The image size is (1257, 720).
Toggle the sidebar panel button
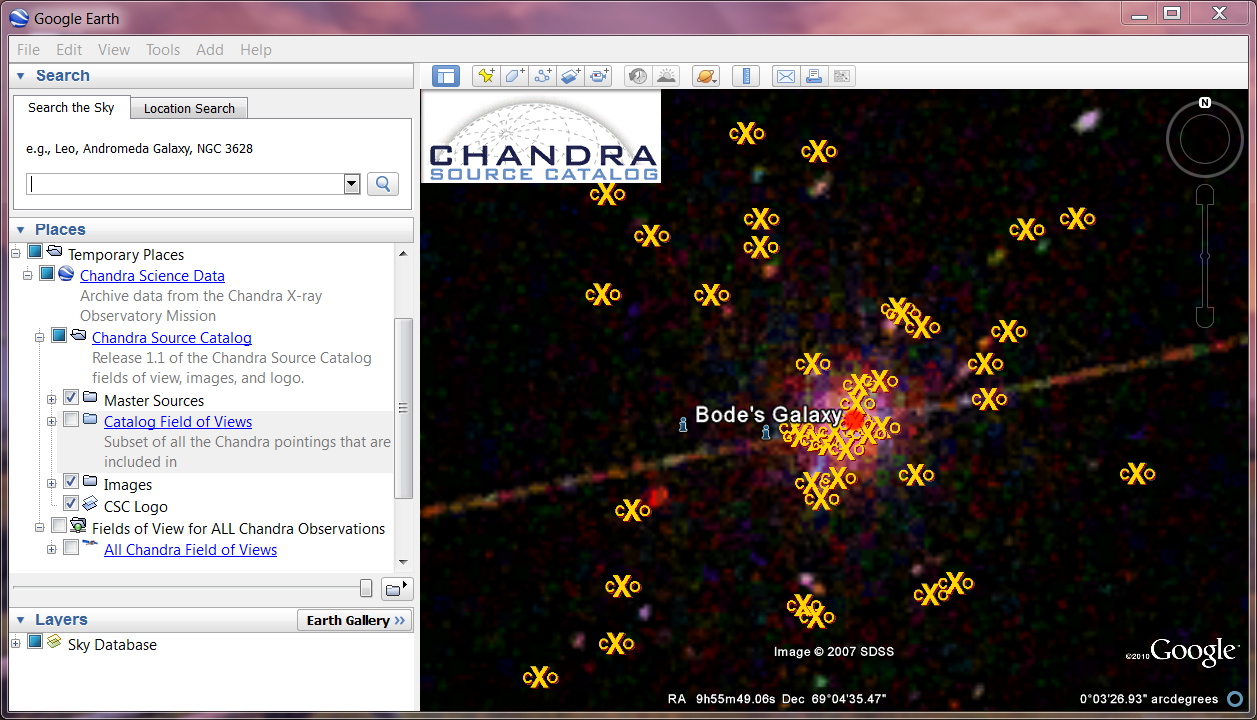point(445,76)
